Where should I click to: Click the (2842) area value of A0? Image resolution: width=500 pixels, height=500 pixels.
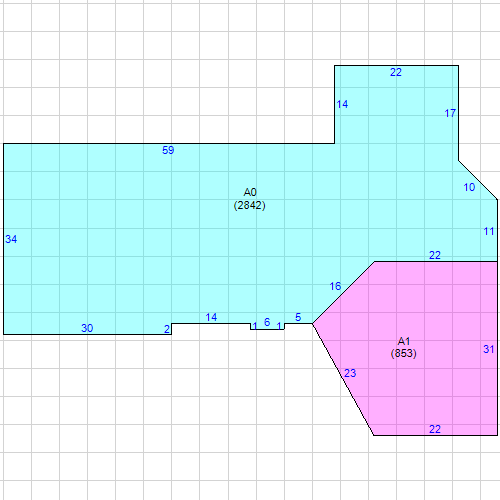point(250,205)
